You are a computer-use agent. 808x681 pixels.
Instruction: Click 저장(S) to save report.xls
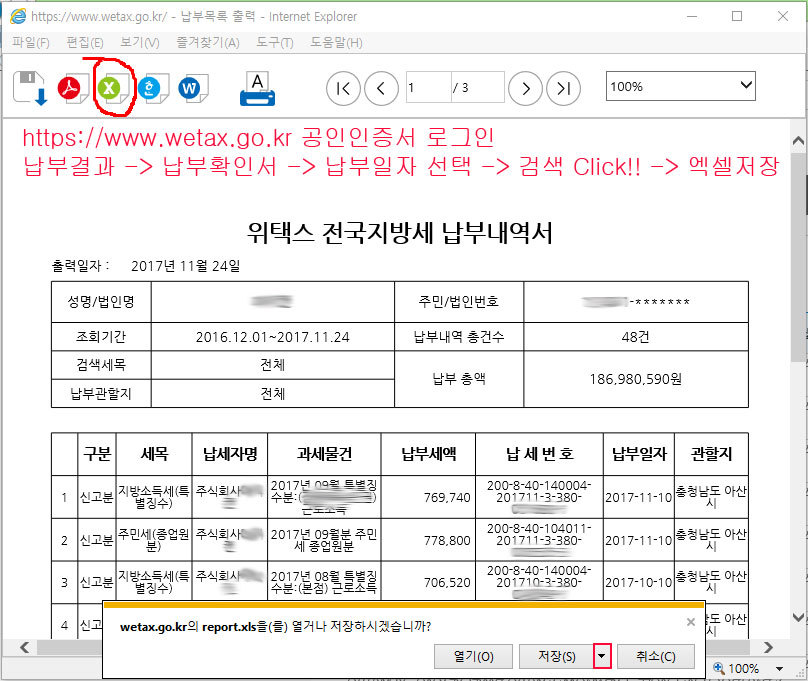point(557,656)
